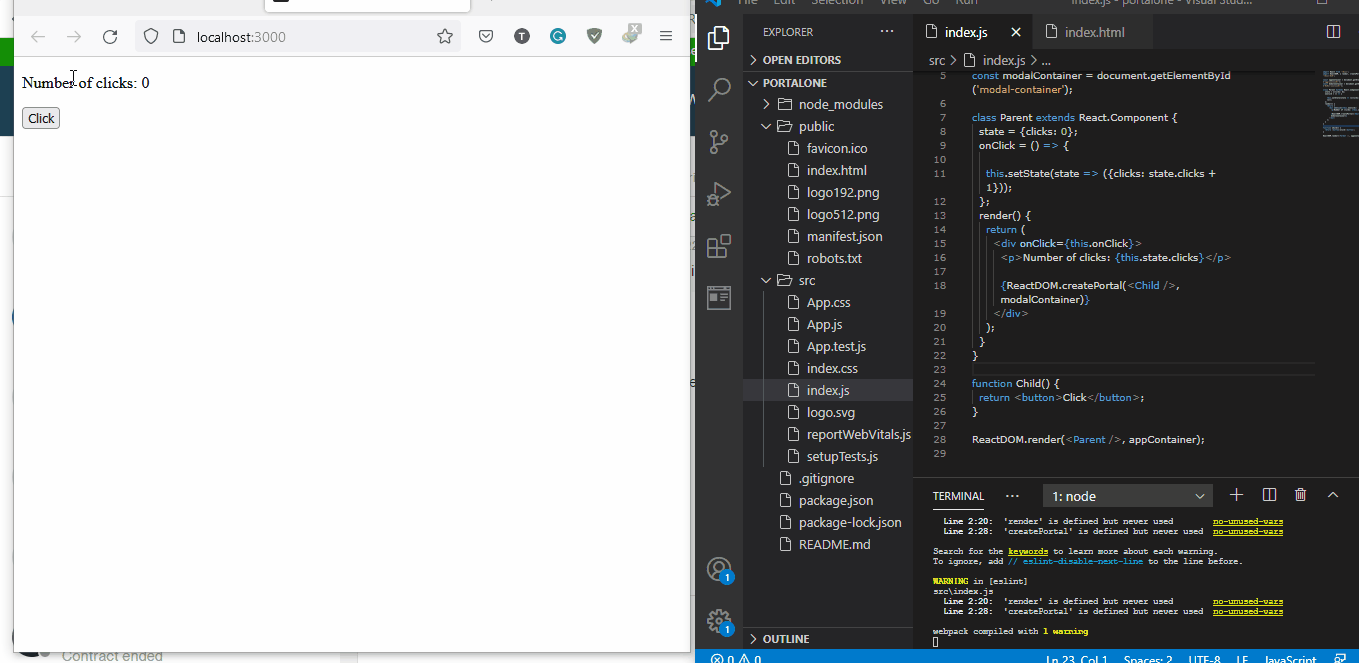Select the Explorer icon in activity bar
The image size is (1359, 663).
tap(719, 37)
